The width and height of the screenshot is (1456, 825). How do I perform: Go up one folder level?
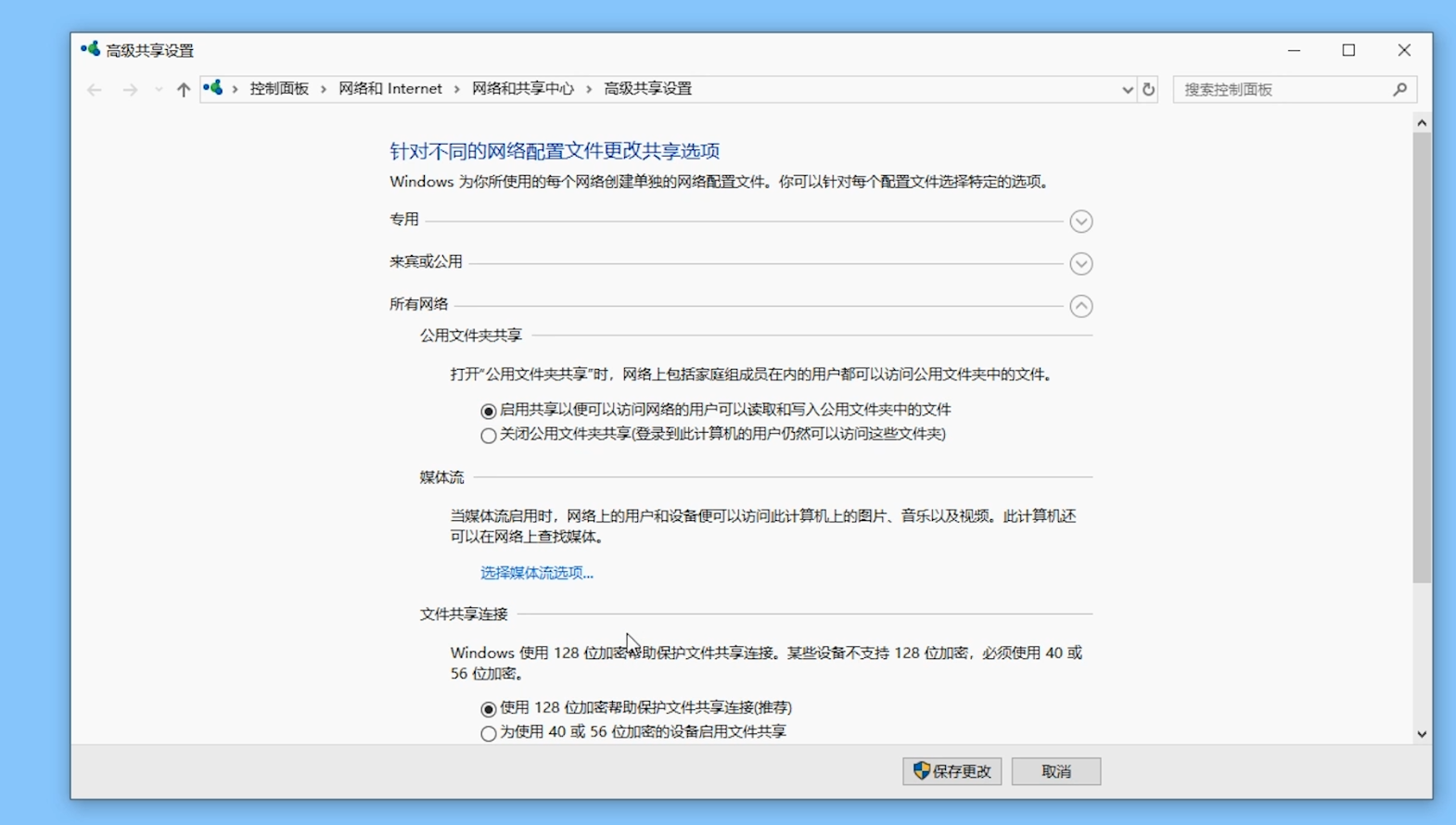(184, 90)
